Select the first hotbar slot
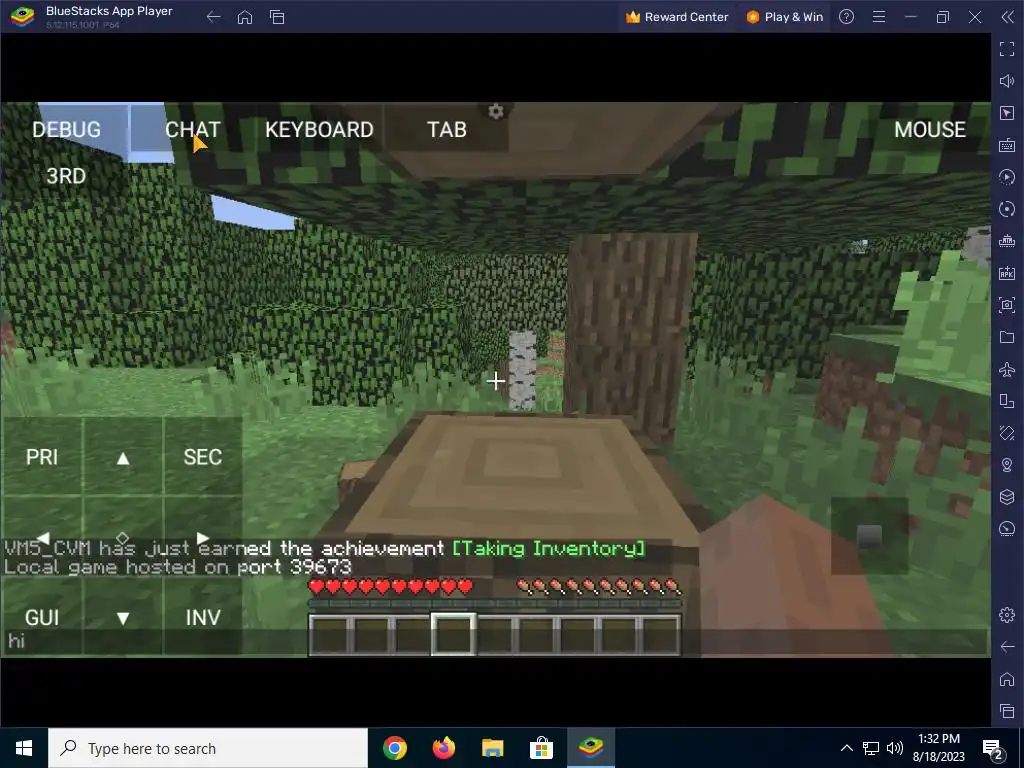Image resolution: width=1024 pixels, height=768 pixels. (330, 634)
